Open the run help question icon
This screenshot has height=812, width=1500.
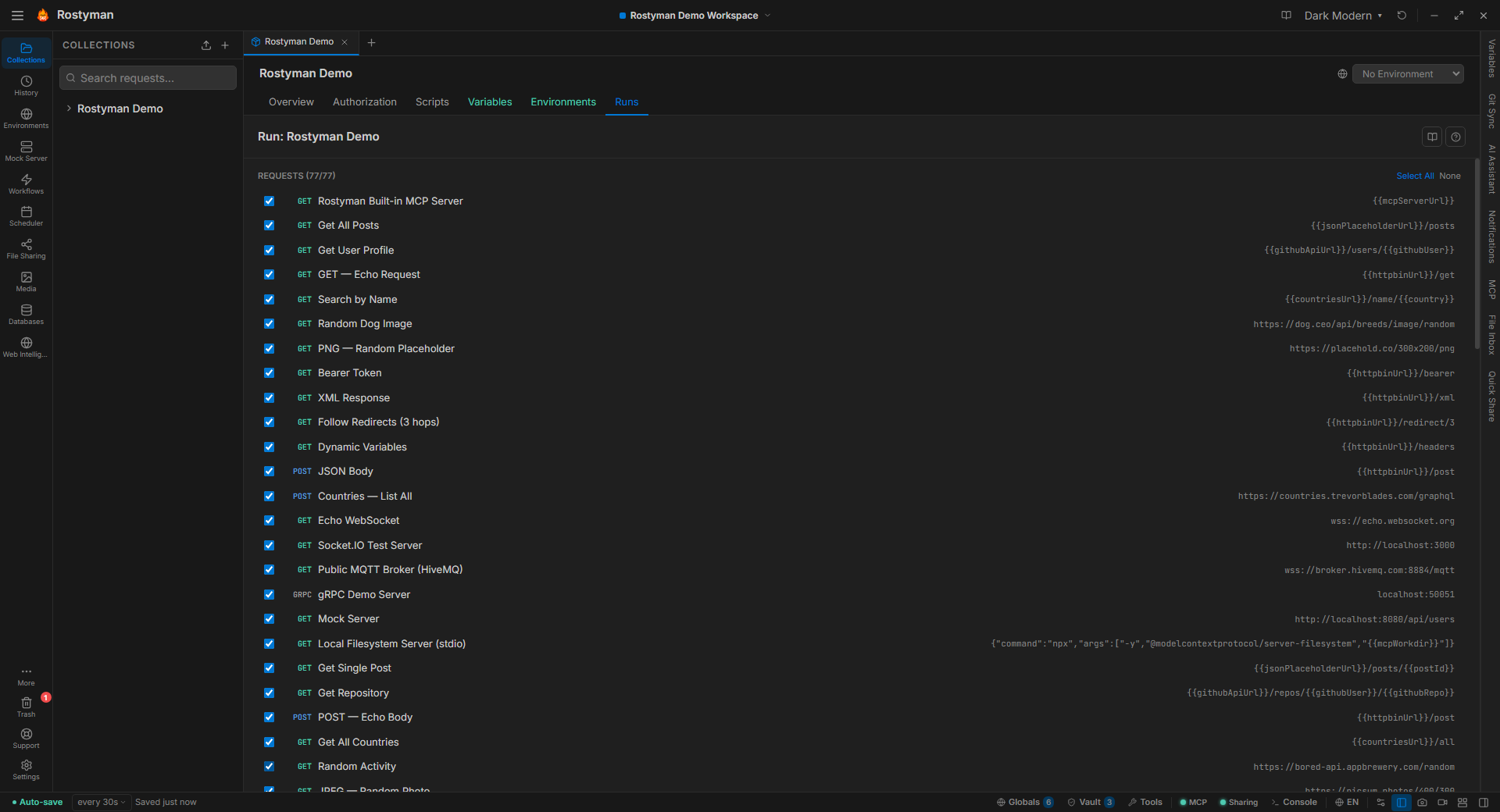click(x=1455, y=137)
